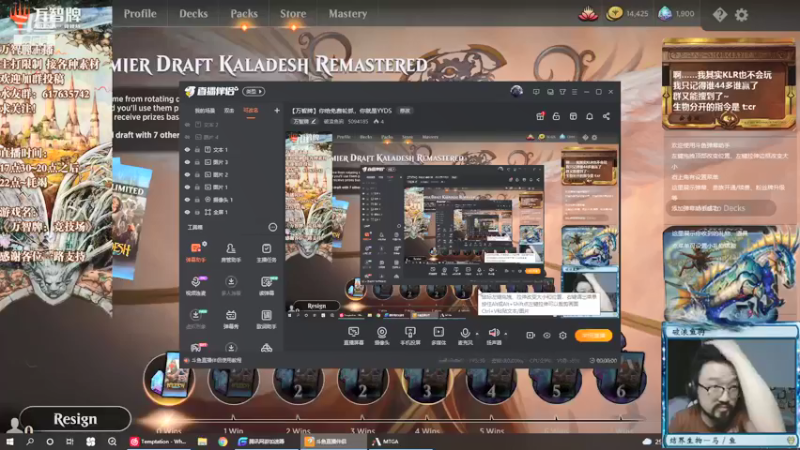
Task: Add a new scene with plus icon
Action: (x=277, y=110)
